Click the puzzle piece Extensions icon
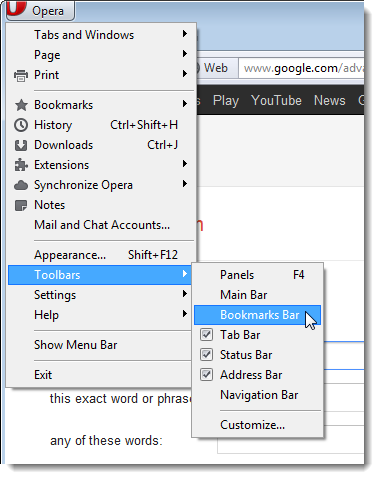 point(21,165)
